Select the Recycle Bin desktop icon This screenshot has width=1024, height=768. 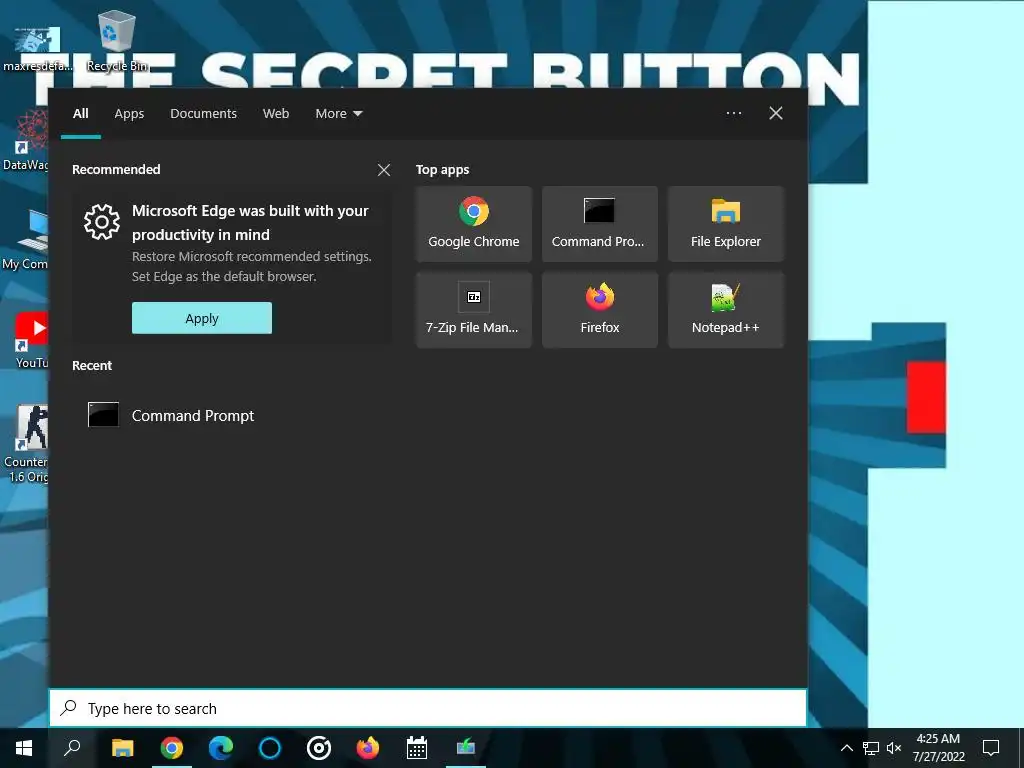tap(117, 42)
